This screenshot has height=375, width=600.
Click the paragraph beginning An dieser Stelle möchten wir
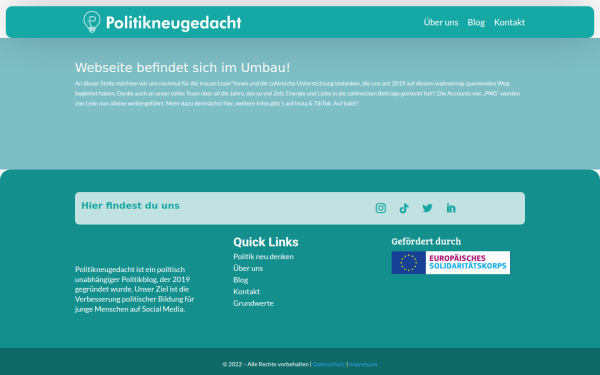[x=297, y=93]
